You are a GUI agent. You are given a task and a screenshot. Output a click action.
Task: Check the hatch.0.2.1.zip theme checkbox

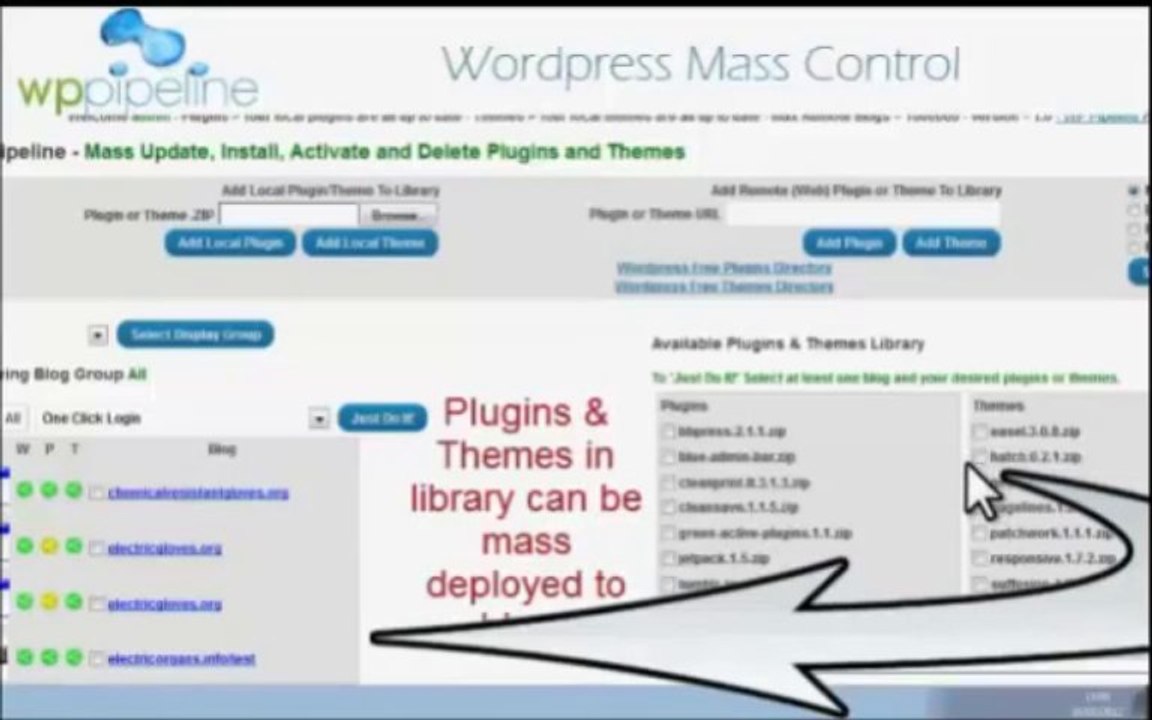979,457
